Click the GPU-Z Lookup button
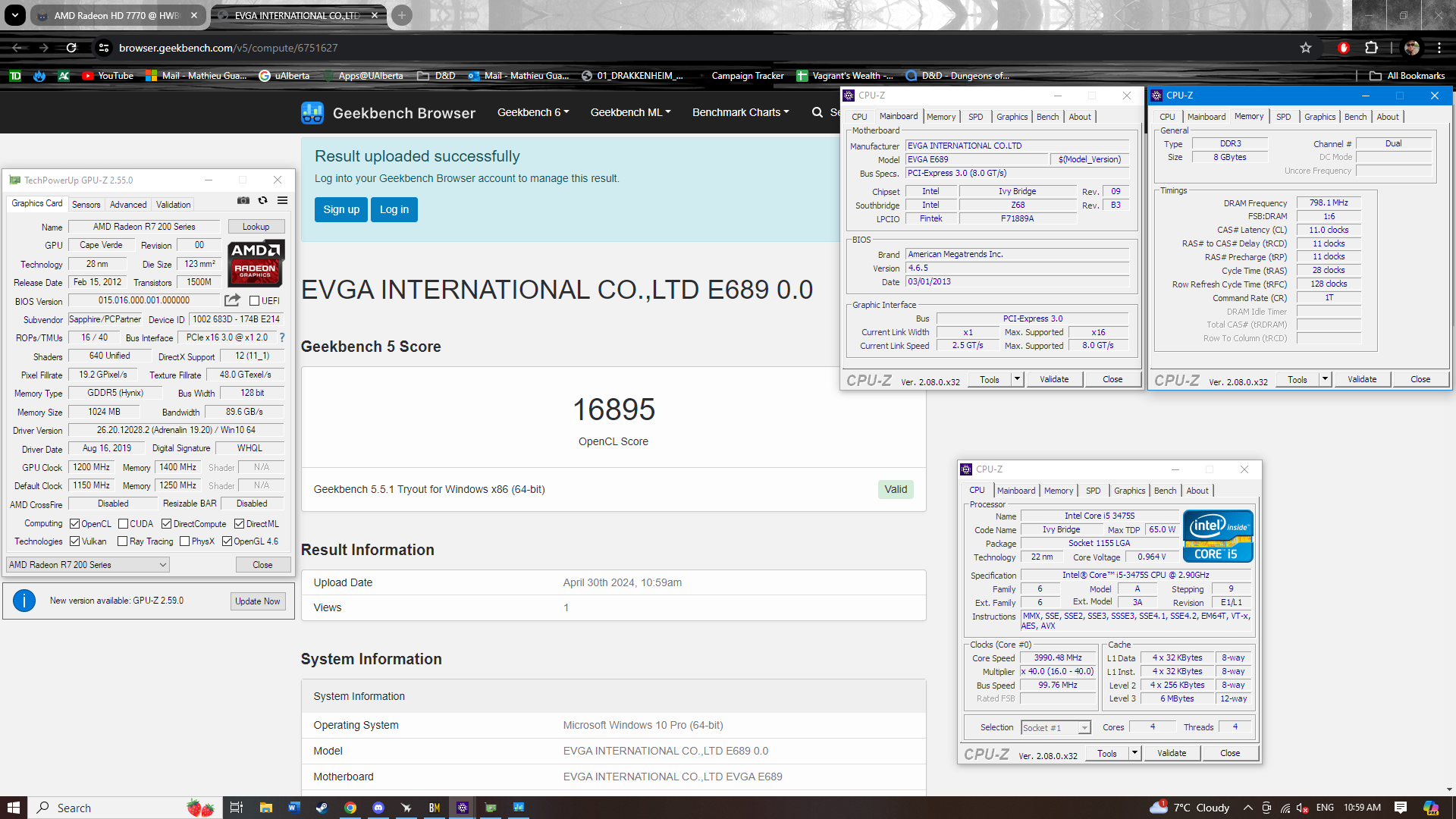Image resolution: width=1456 pixels, height=819 pixels. tap(256, 227)
